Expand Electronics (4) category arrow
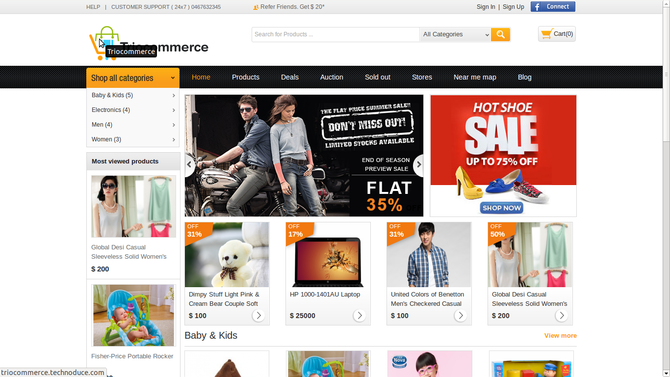 tap(173, 110)
